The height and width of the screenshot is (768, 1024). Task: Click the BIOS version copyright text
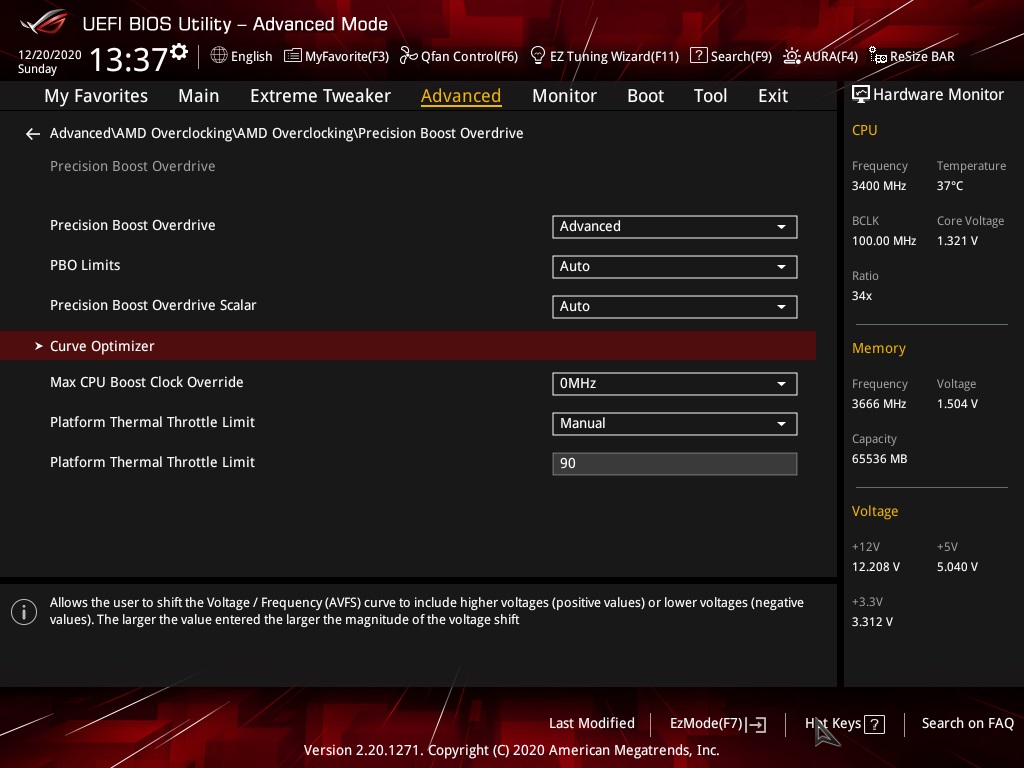(x=511, y=750)
